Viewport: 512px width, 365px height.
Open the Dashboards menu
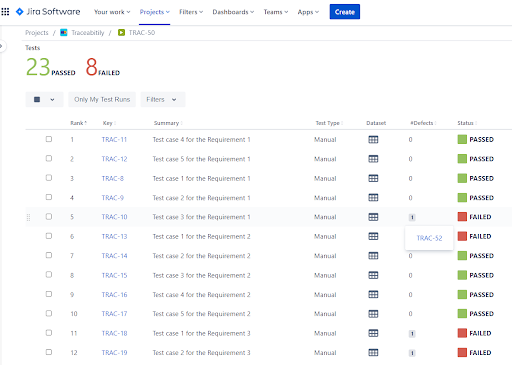pyautogui.click(x=233, y=12)
